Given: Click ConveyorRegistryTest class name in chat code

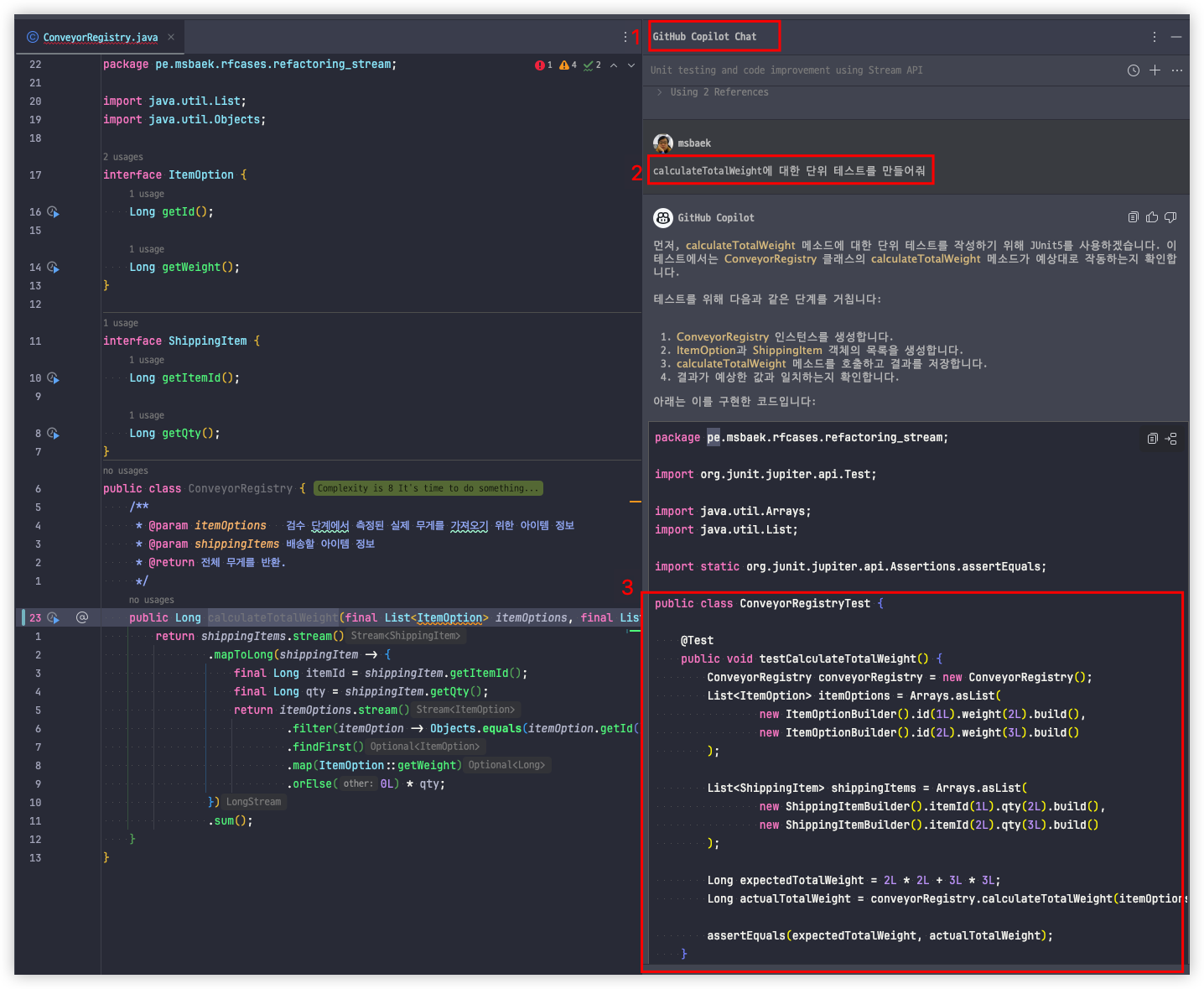Looking at the screenshot, I should tap(805, 604).
